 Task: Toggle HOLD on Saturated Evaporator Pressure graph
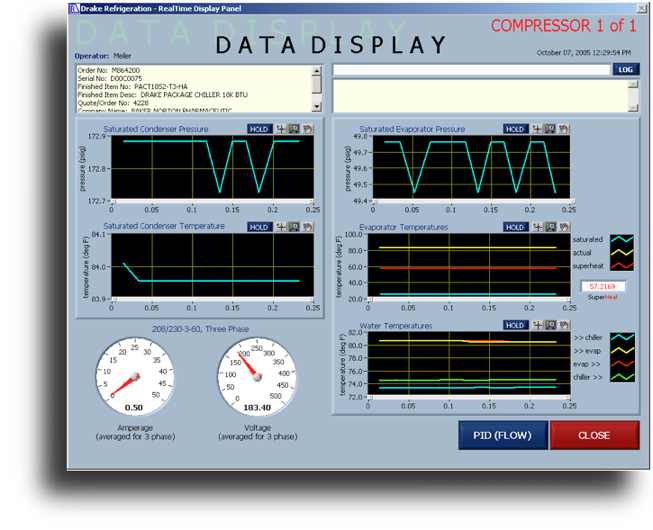point(515,129)
